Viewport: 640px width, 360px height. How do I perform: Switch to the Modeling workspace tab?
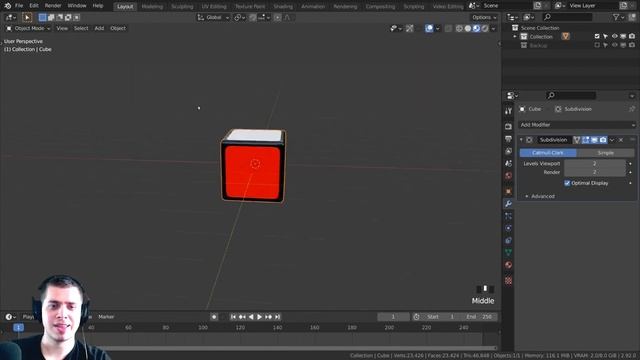coord(152,7)
